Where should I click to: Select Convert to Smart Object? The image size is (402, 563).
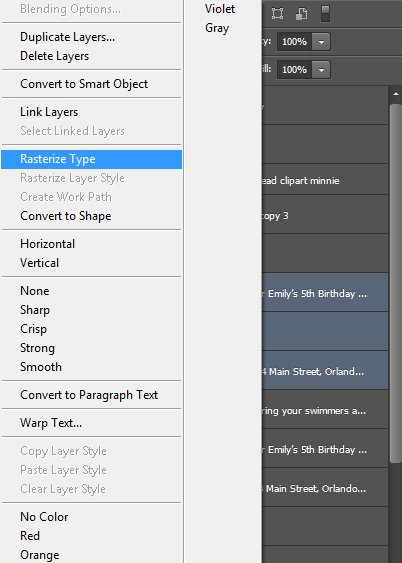pyautogui.click(x=84, y=84)
